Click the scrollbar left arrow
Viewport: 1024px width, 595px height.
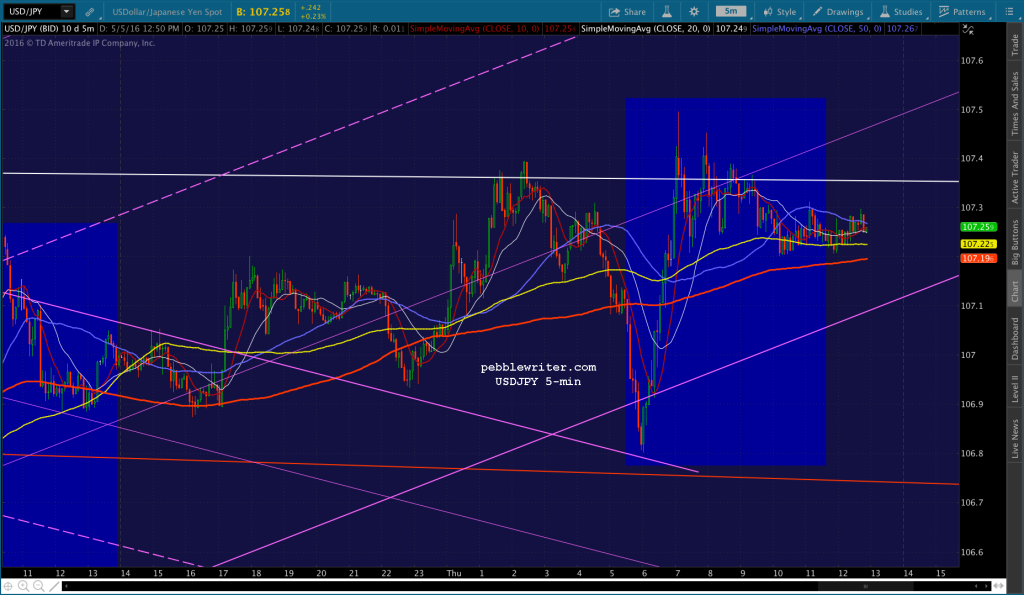pos(67,587)
